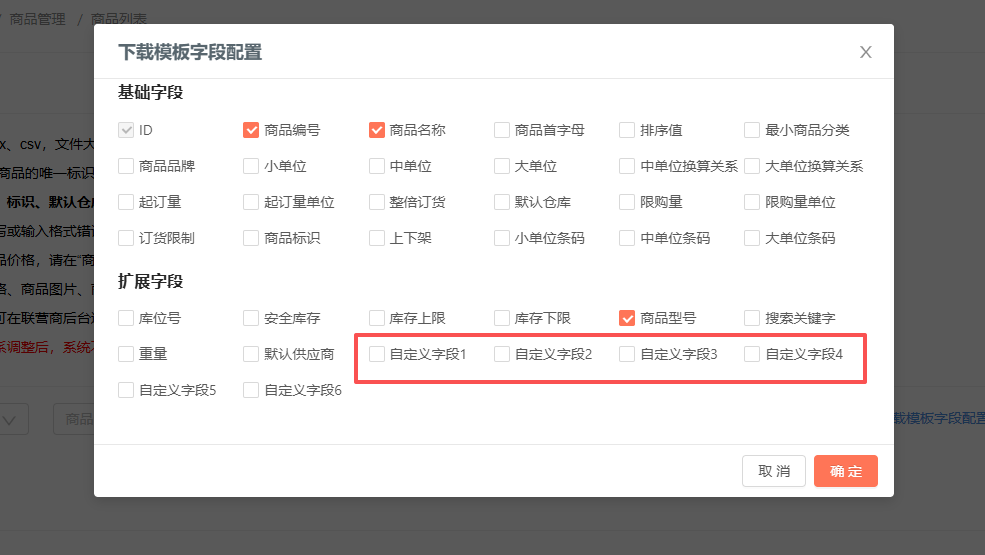Uncheck the 商品编号 checkbox
The height and width of the screenshot is (555, 985).
(x=251, y=130)
